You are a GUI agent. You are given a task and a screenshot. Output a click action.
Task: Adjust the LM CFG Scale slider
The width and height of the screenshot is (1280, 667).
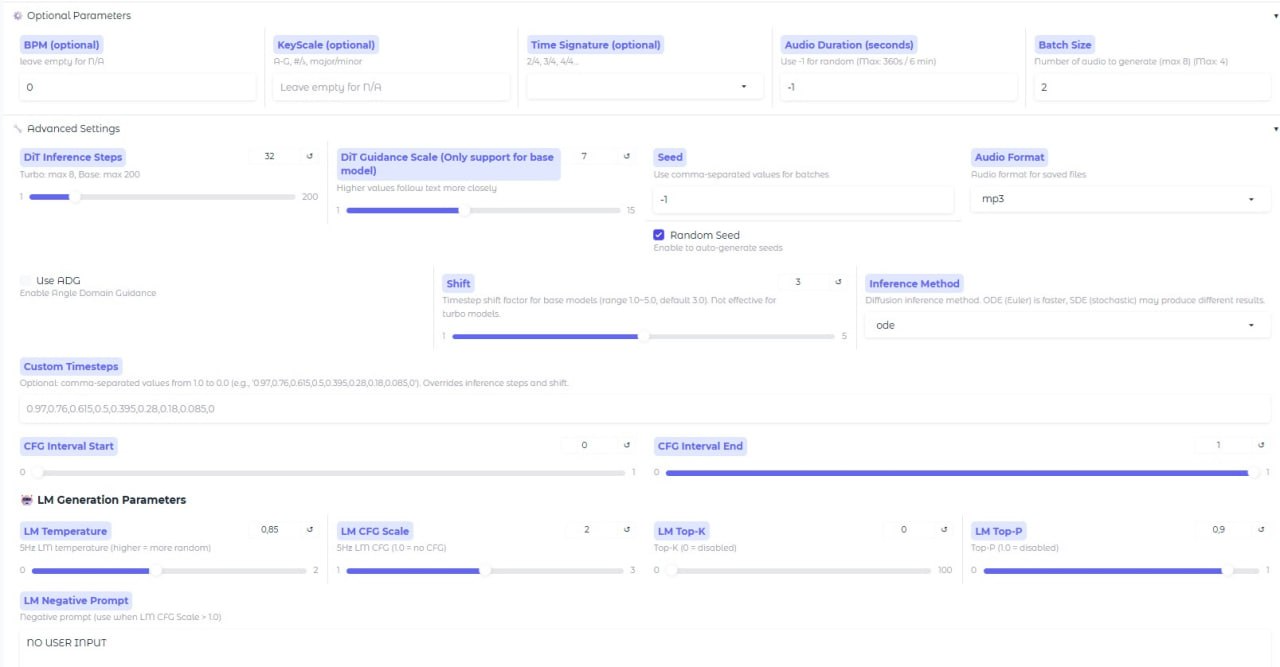[484, 571]
